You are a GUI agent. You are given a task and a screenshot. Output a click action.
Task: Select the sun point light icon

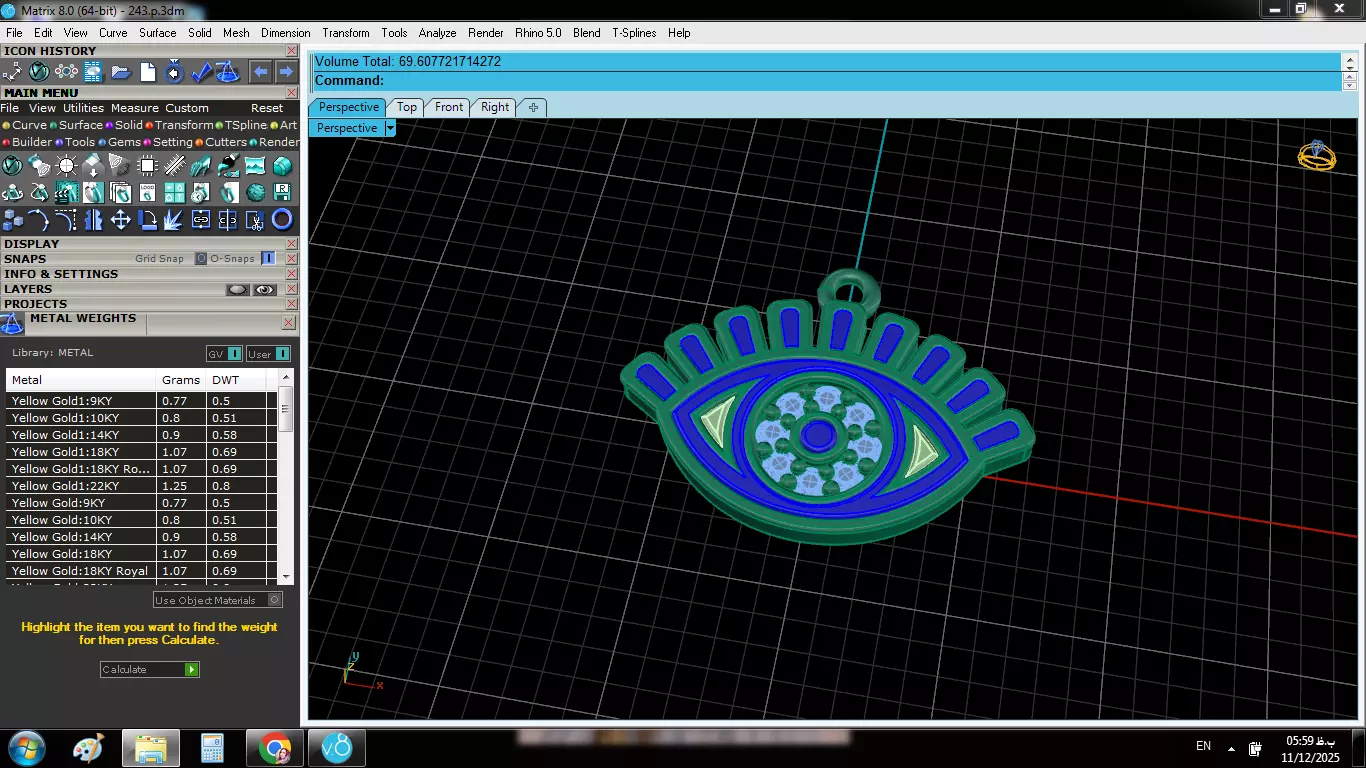[66, 165]
